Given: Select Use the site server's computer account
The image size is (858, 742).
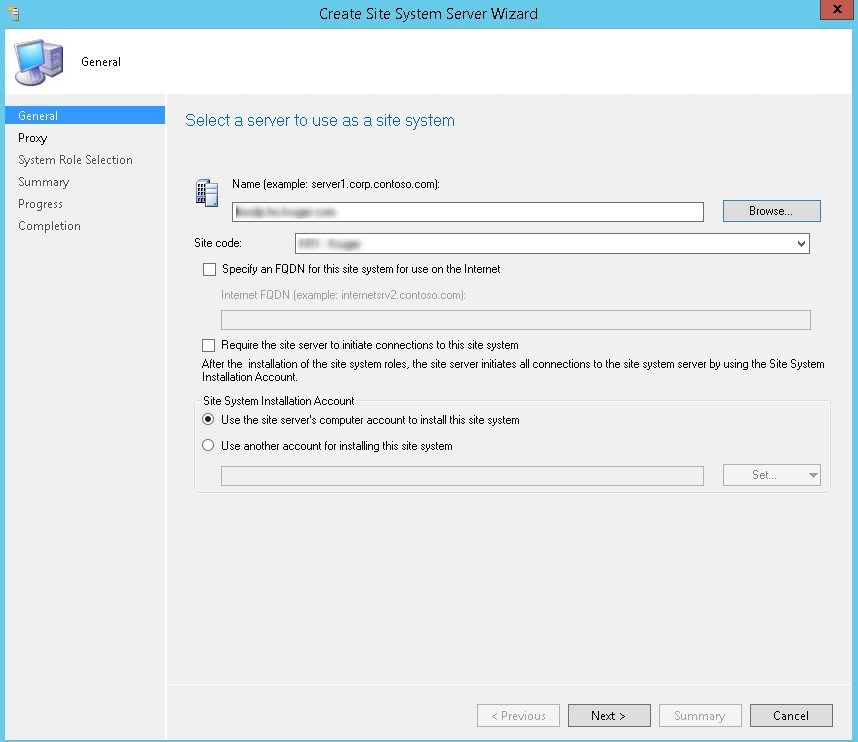Looking at the screenshot, I should pos(208,420).
